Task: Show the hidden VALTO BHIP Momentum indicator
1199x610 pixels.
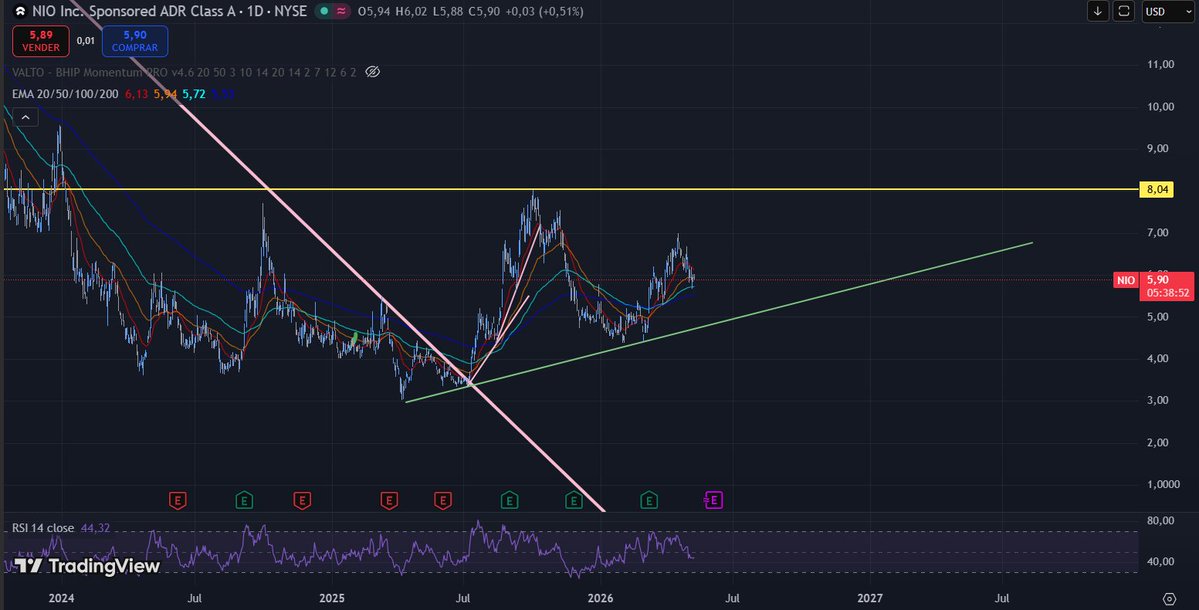Action: [x=372, y=72]
